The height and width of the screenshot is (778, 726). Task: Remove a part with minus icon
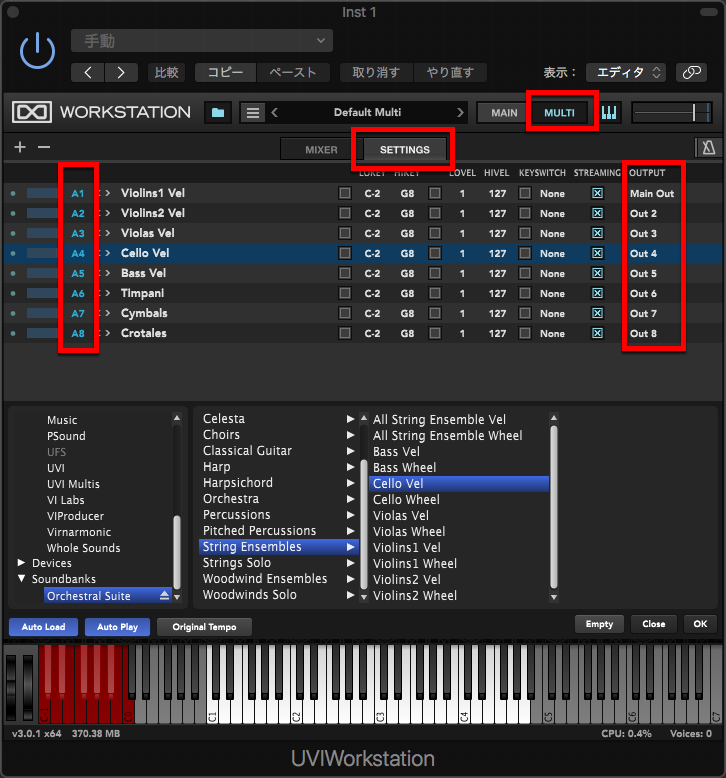click(x=44, y=147)
